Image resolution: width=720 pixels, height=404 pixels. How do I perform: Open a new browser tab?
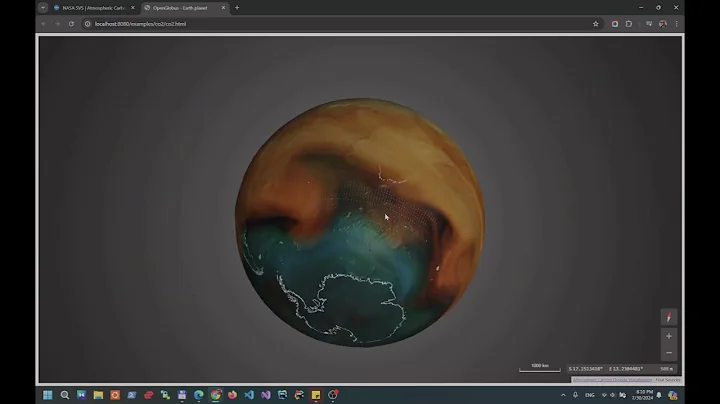coord(237,8)
